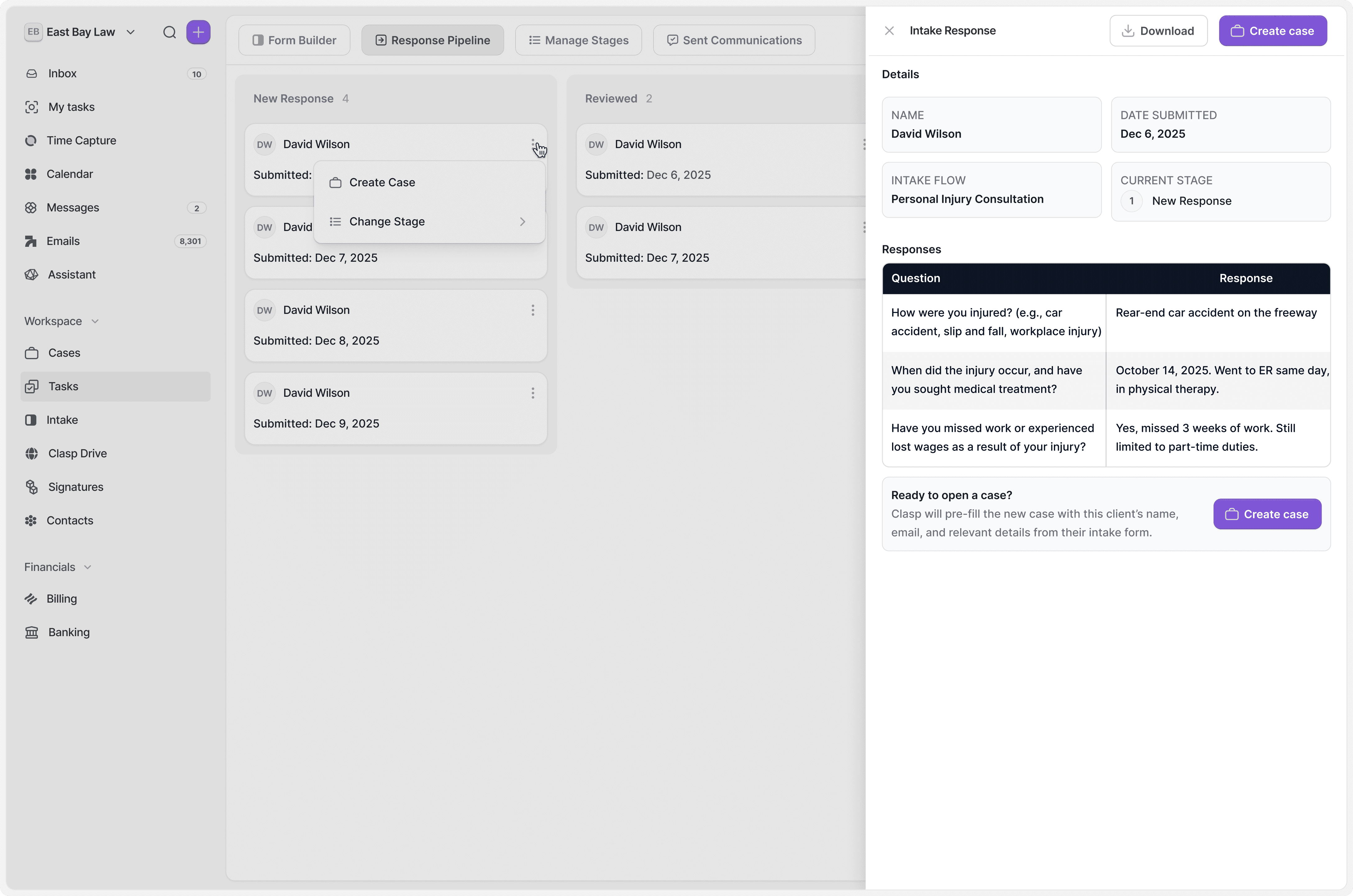Click the October 14, 2025 response cell

(1218, 380)
